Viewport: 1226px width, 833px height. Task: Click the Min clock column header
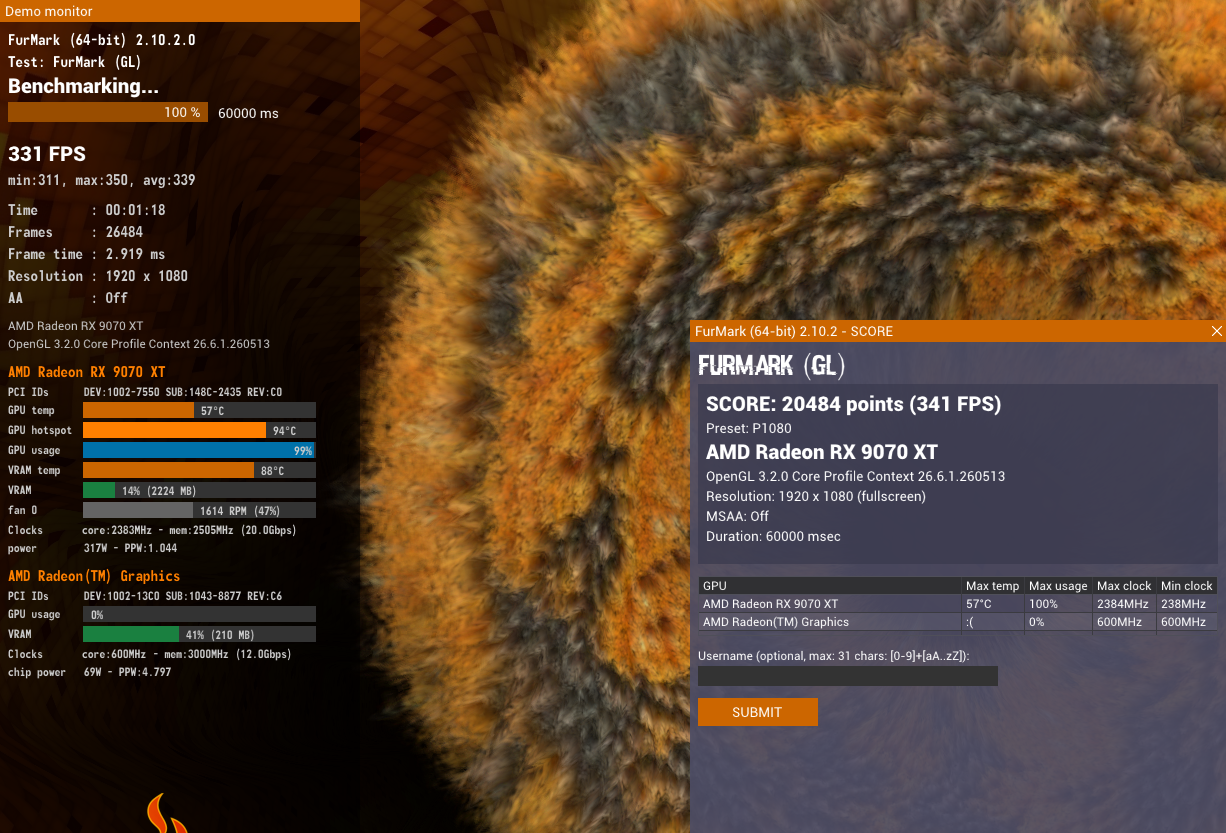point(1187,586)
